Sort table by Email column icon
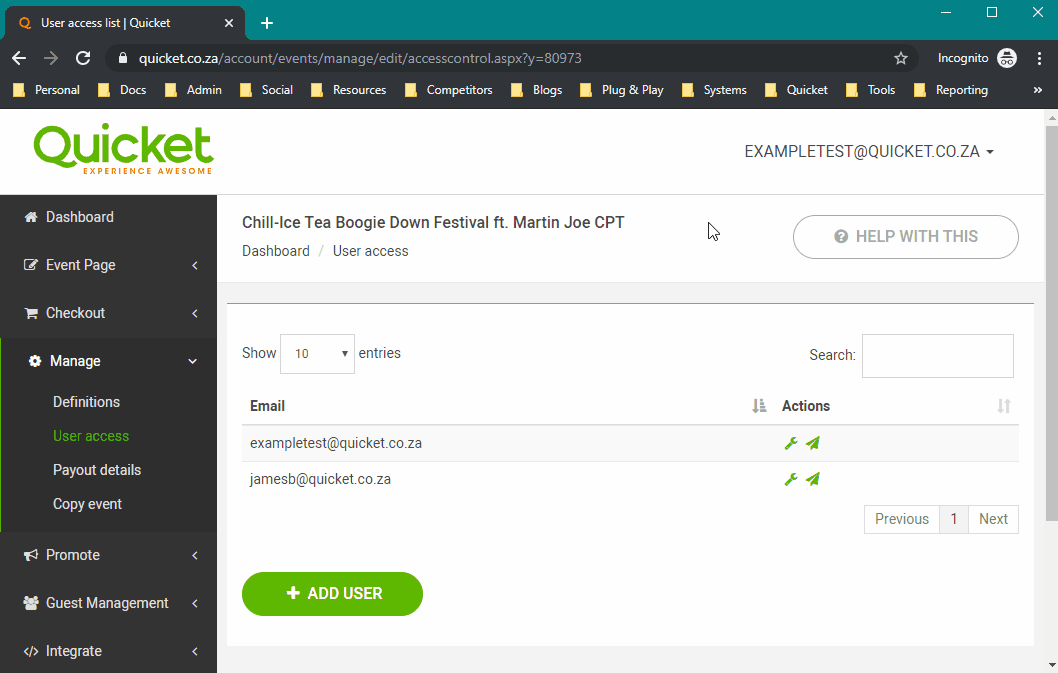 click(759, 406)
